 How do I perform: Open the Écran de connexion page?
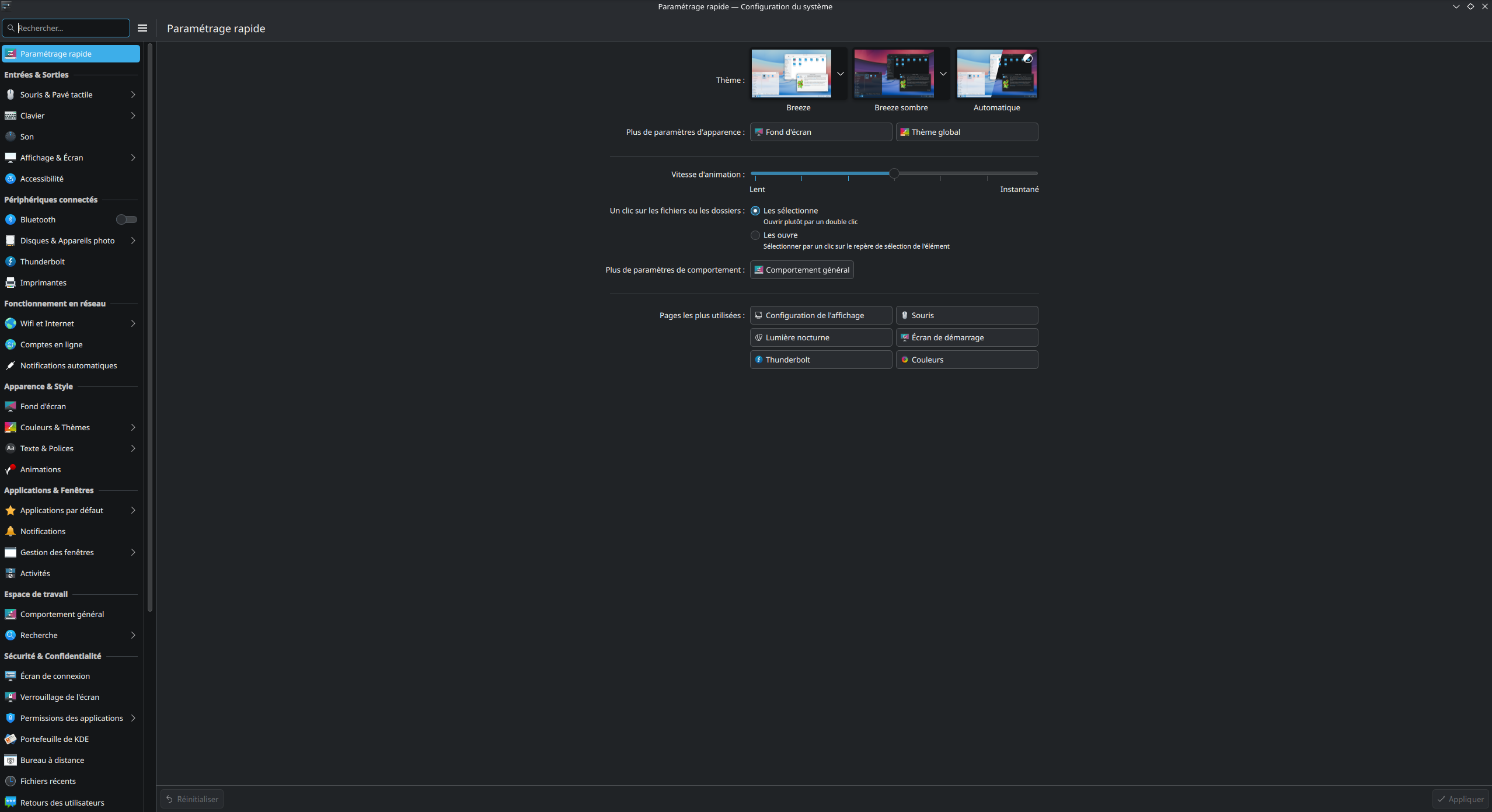click(x=71, y=676)
